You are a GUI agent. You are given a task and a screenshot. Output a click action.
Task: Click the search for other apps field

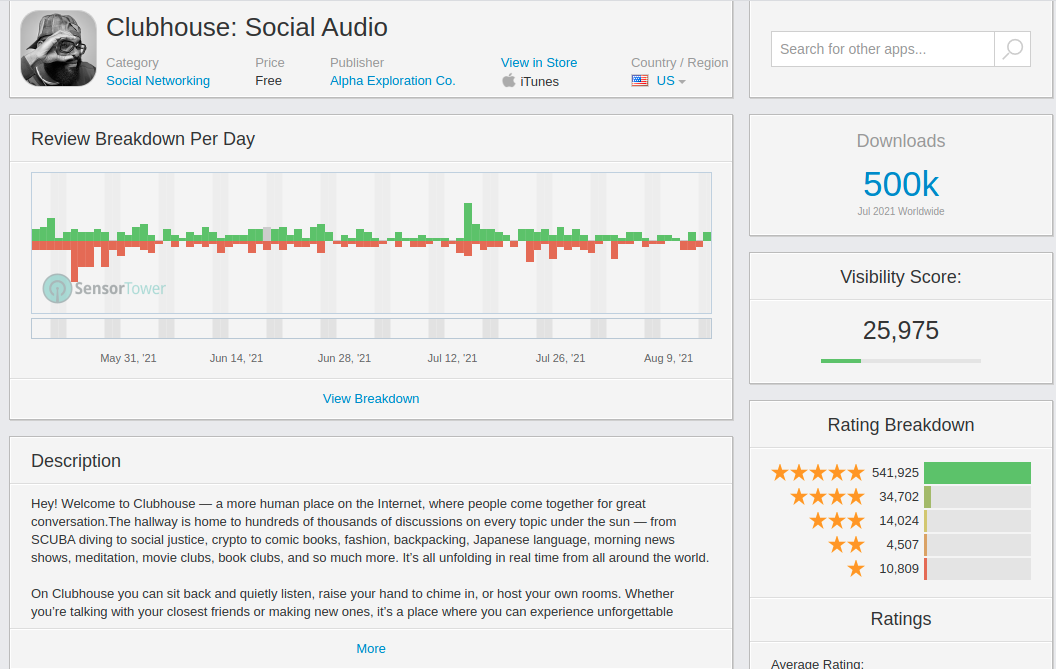tap(882, 48)
